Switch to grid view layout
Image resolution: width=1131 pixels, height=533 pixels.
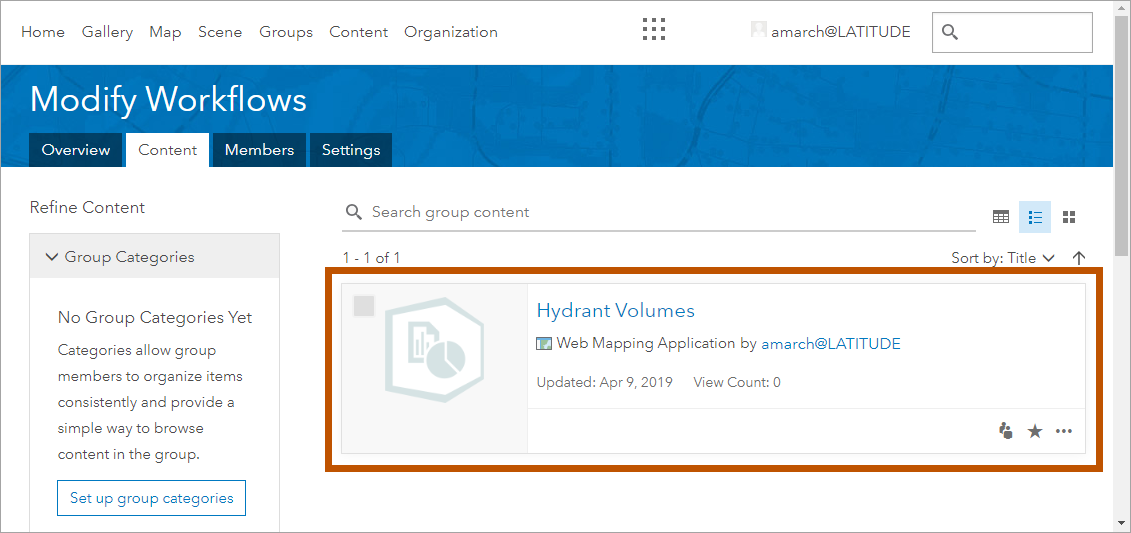pos(1068,217)
